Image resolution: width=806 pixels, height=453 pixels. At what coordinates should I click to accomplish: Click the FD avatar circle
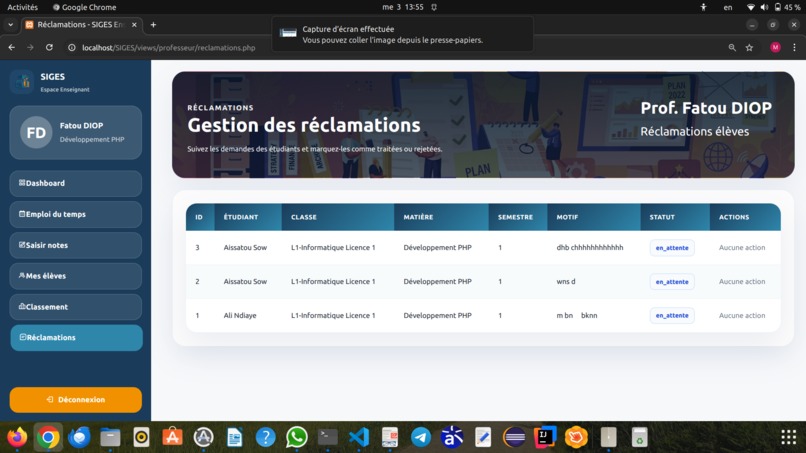(36, 133)
